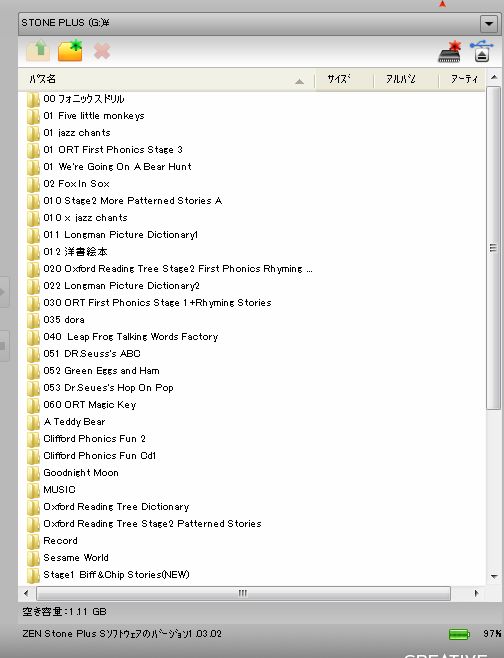This screenshot has height=658, width=504.
Task: Select Oxford Reading Tree Dictionary folder
Action: click(108, 507)
